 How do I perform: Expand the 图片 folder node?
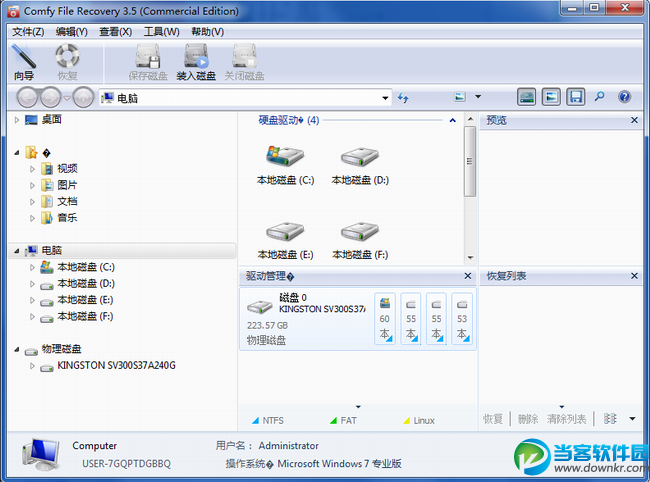click(x=32, y=185)
